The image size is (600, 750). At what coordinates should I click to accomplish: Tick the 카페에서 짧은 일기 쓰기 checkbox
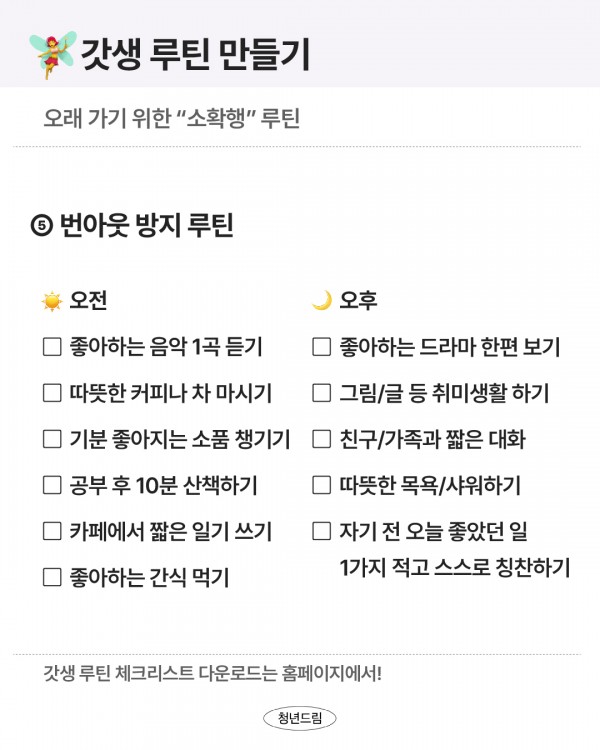pyautogui.click(x=52, y=531)
